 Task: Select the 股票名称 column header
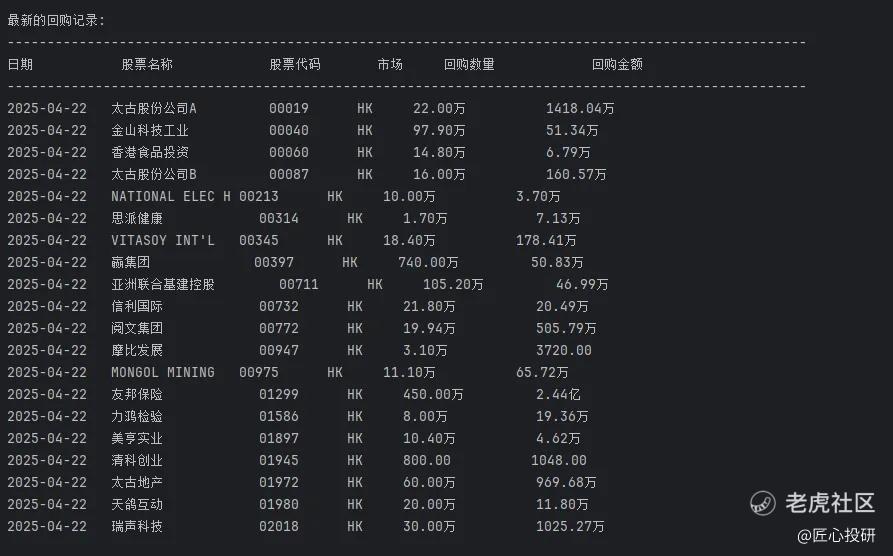point(147,64)
